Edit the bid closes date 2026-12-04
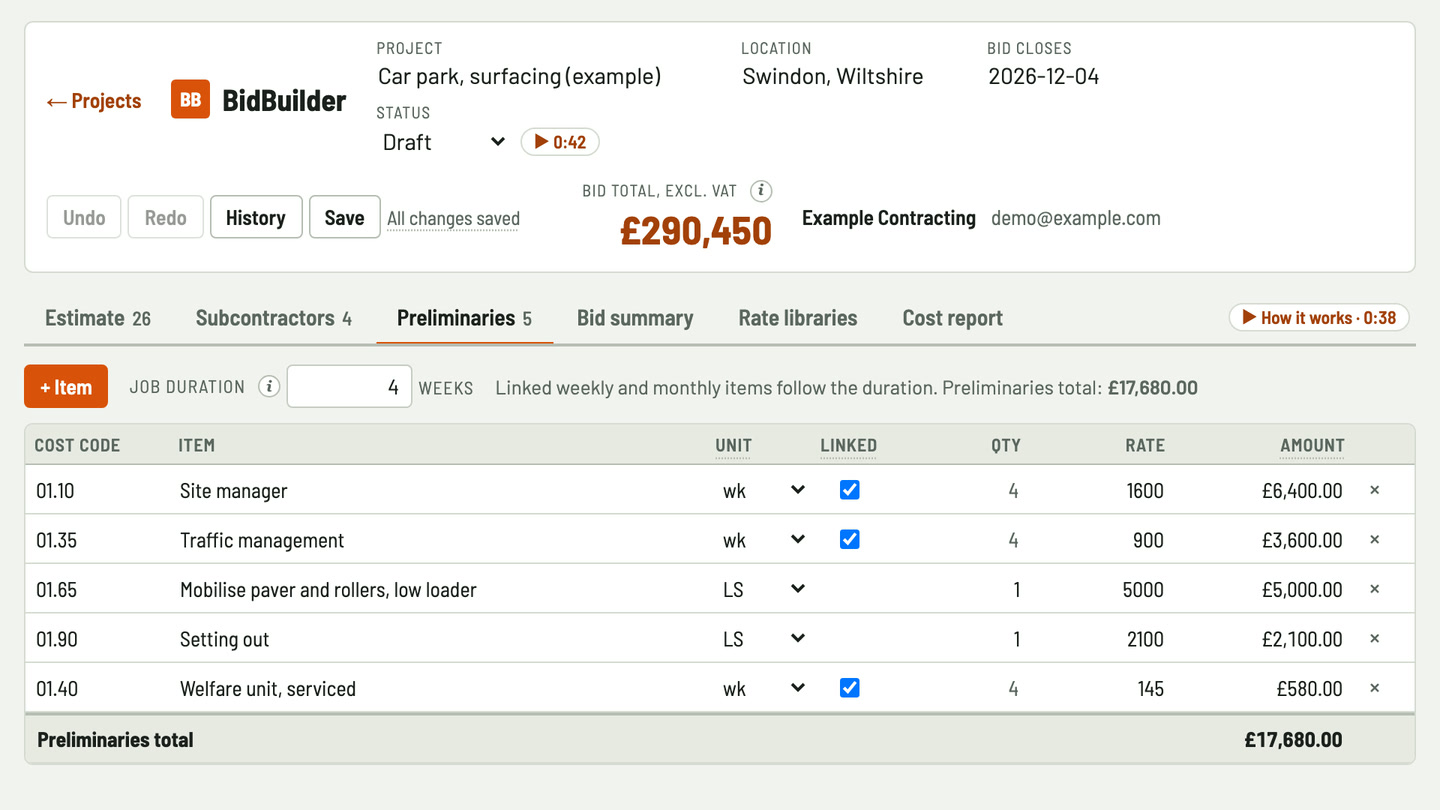 pyautogui.click(x=1084, y=76)
